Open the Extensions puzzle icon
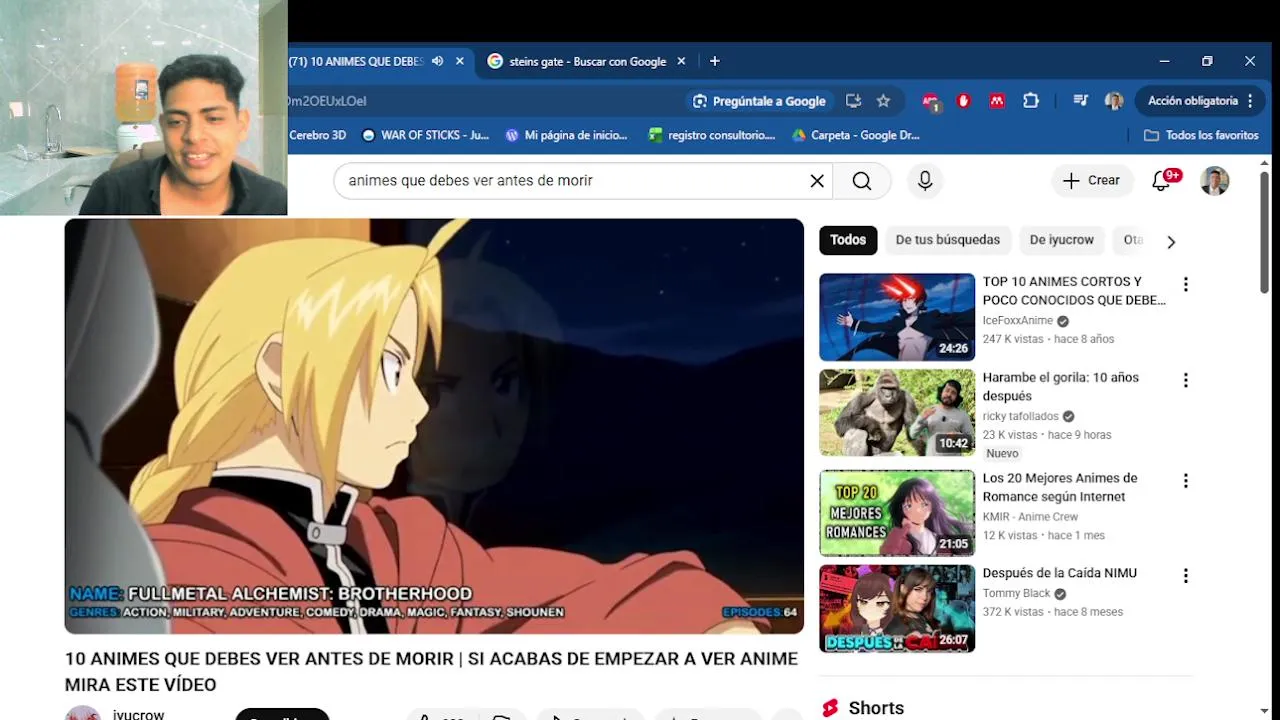Screen dimensions: 1280x720 coord(1031,101)
